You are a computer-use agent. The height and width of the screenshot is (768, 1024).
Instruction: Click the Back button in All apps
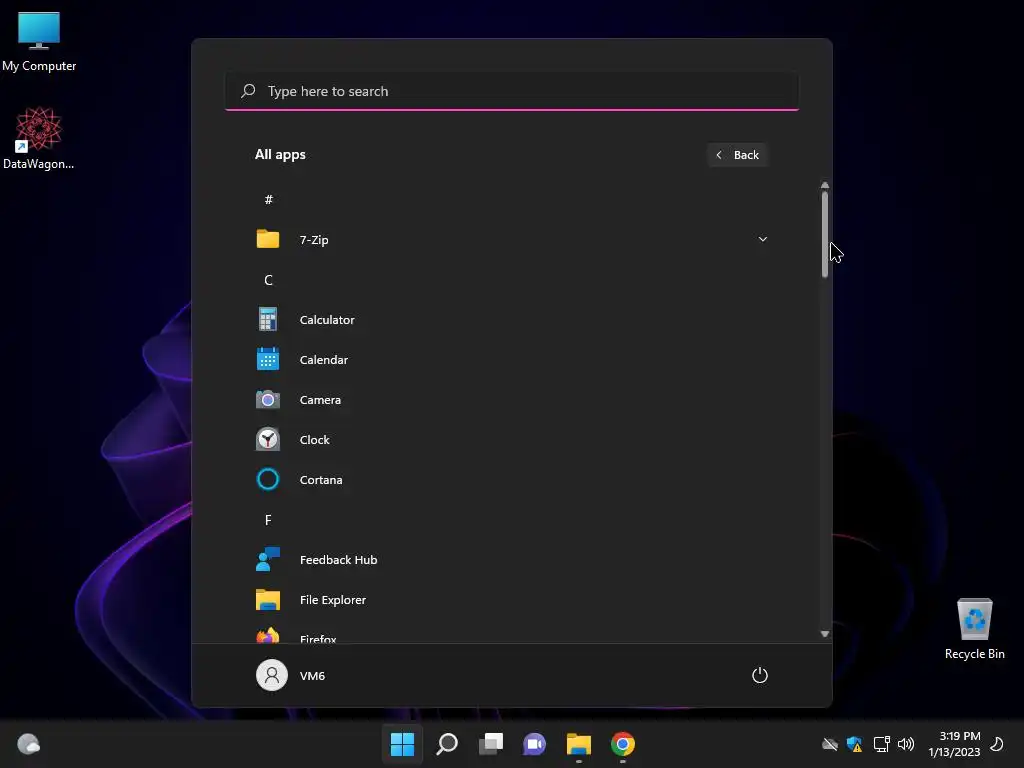click(737, 155)
